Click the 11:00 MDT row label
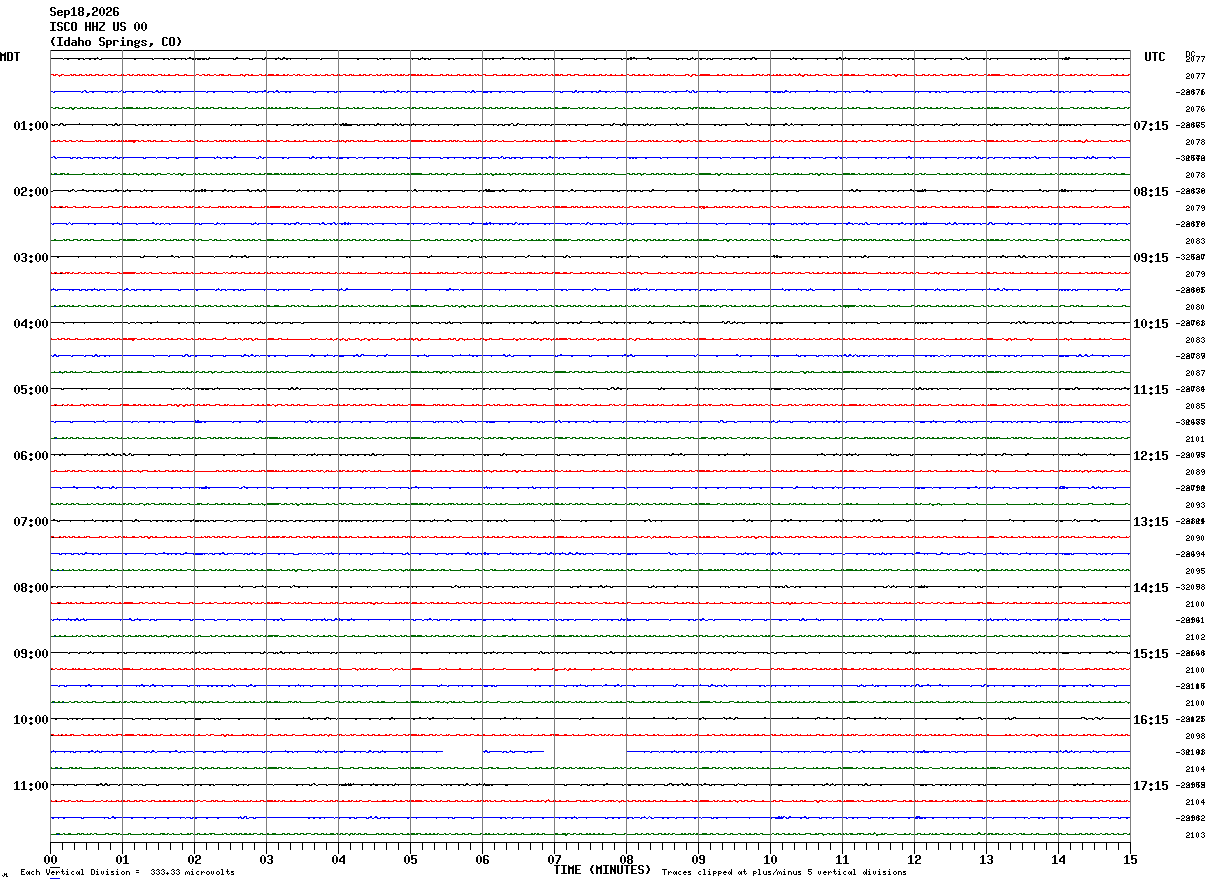 click(31, 786)
